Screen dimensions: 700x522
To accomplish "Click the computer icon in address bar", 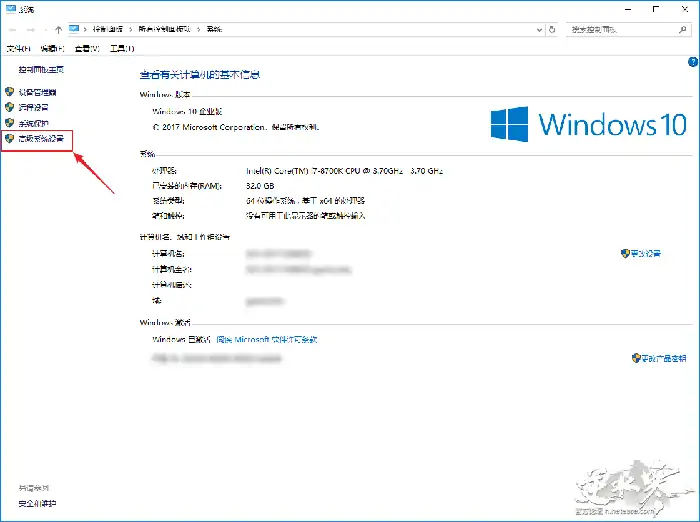I will tap(74, 29).
